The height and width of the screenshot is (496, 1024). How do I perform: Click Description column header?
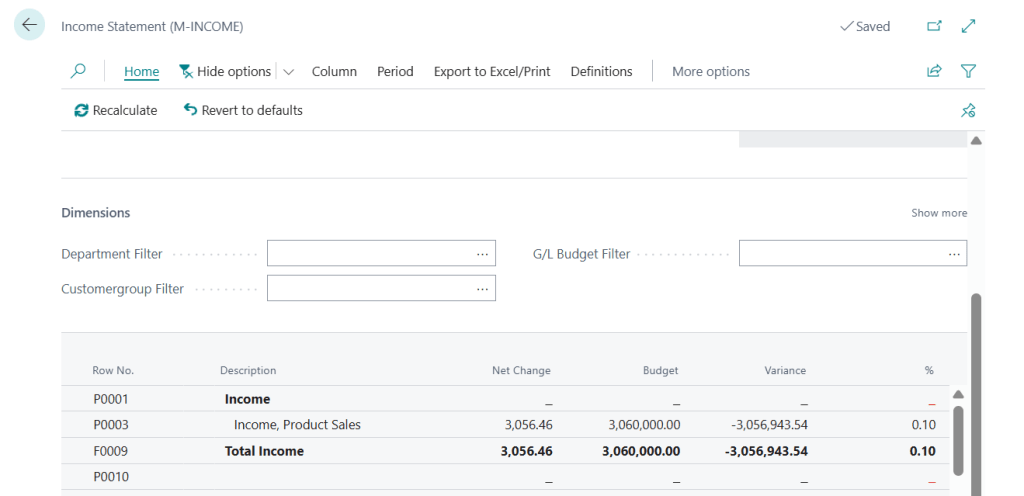248,370
